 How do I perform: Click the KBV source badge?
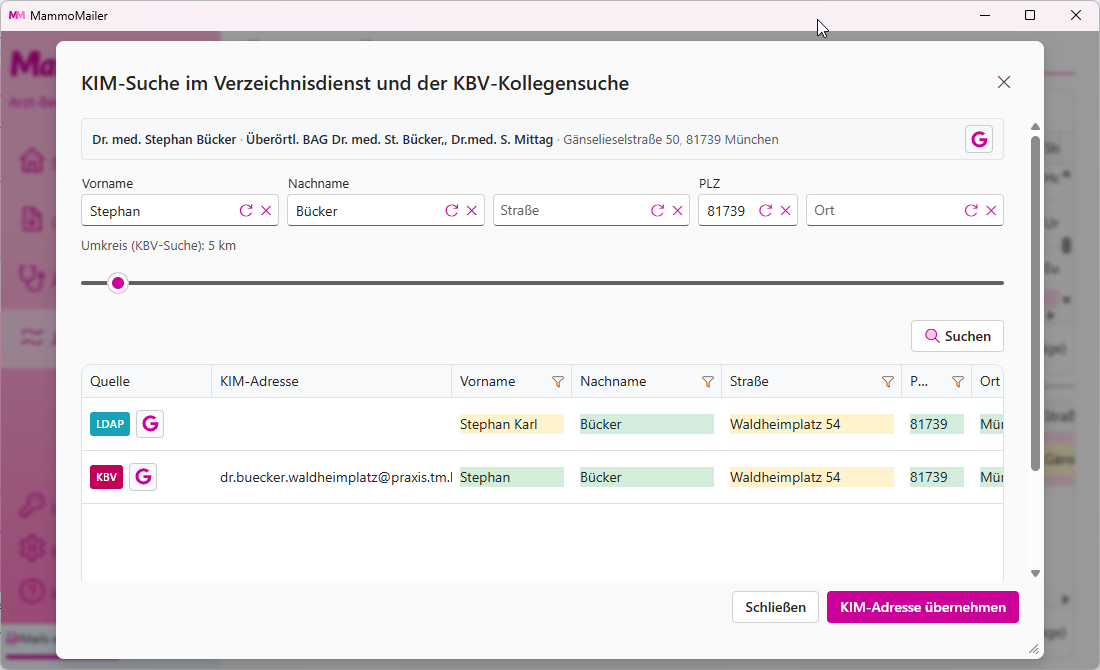coord(106,477)
